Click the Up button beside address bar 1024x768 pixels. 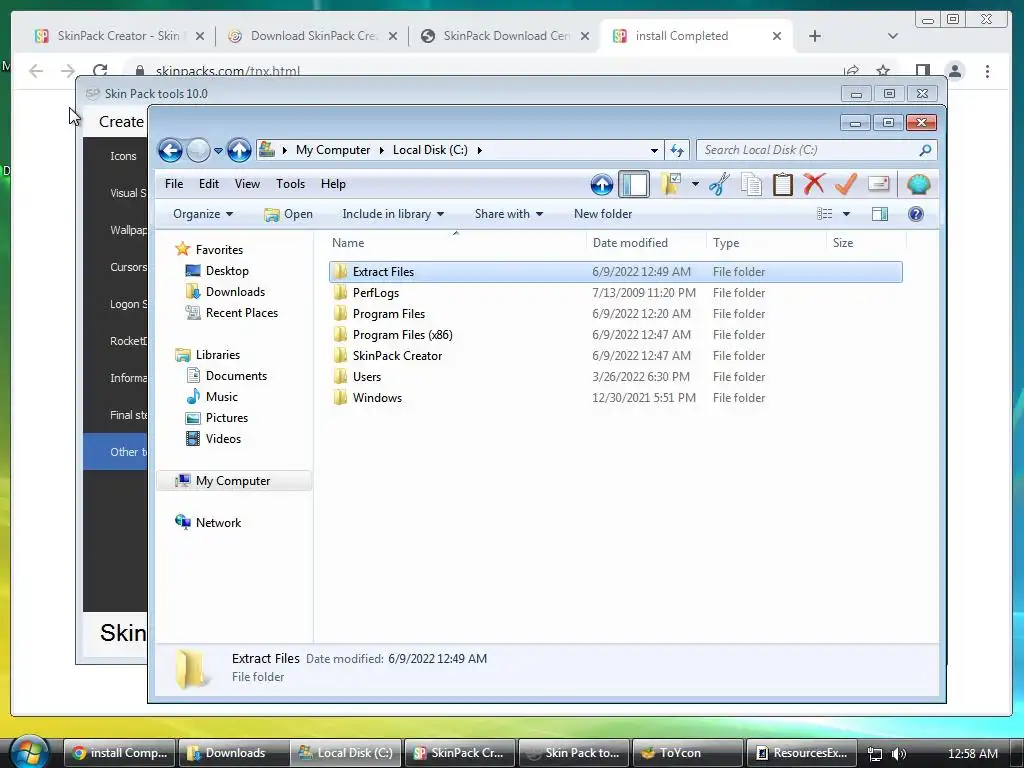[239, 150]
